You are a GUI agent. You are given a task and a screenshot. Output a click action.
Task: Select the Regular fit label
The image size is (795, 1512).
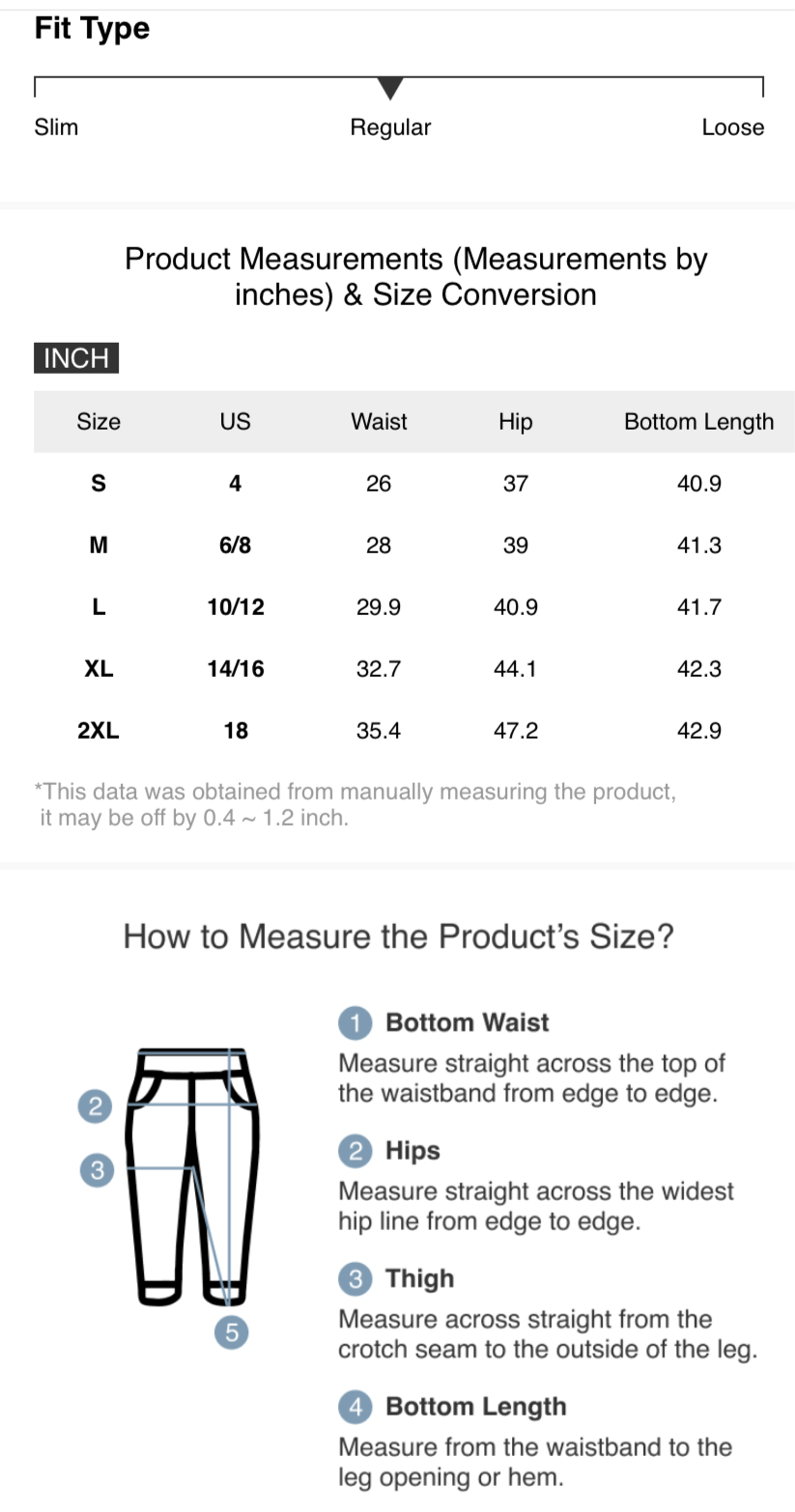[x=390, y=127]
